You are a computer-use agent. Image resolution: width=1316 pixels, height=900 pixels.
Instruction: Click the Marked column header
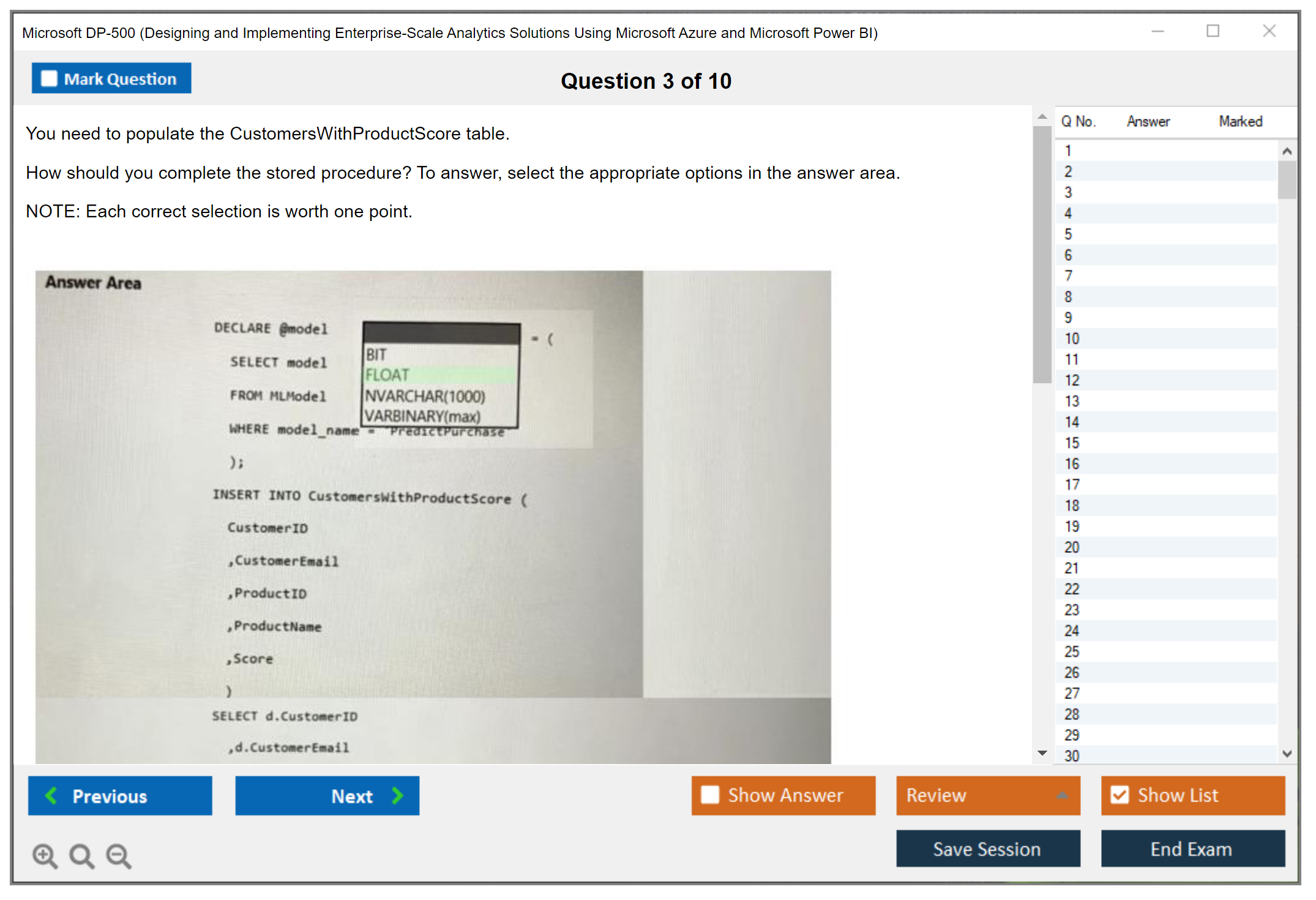point(1240,121)
